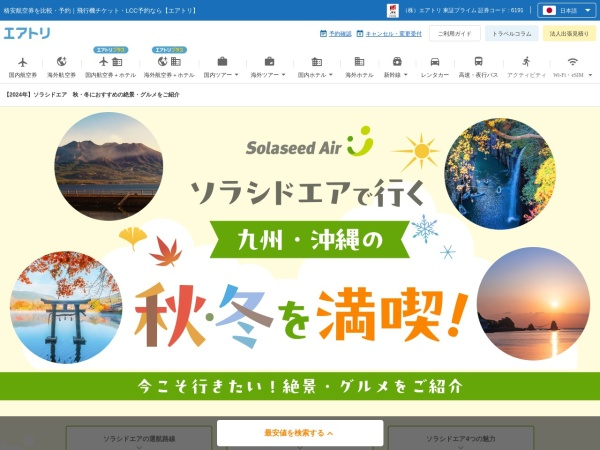600x450 pixels.
Task: Click the waterfall gorge photo
Action: point(500,174)
